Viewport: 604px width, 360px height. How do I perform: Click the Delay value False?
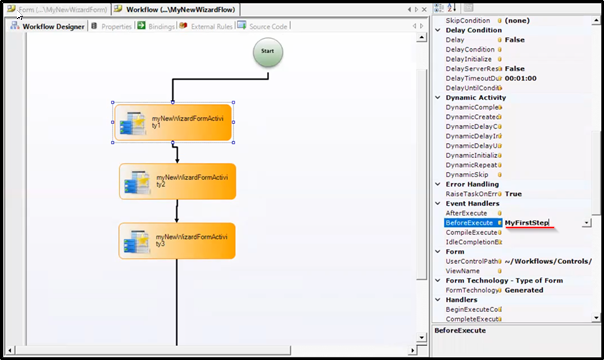click(x=515, y=40)
